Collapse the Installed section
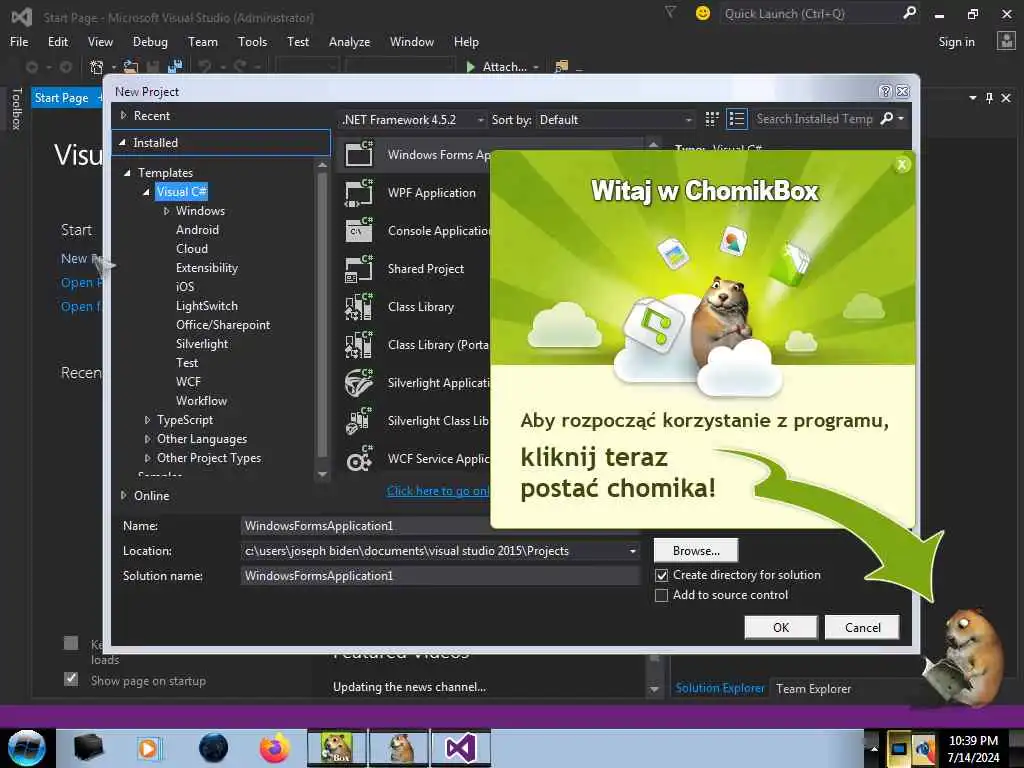This screenshot has width=1024, height=768. pyautogui.click(x=122, y=142)
